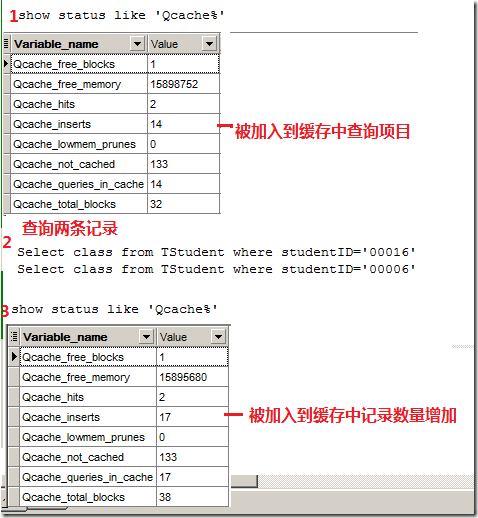Click the lower table grid corner icon
The width and height of the screenshot is (478, 518).
(14, 337)
